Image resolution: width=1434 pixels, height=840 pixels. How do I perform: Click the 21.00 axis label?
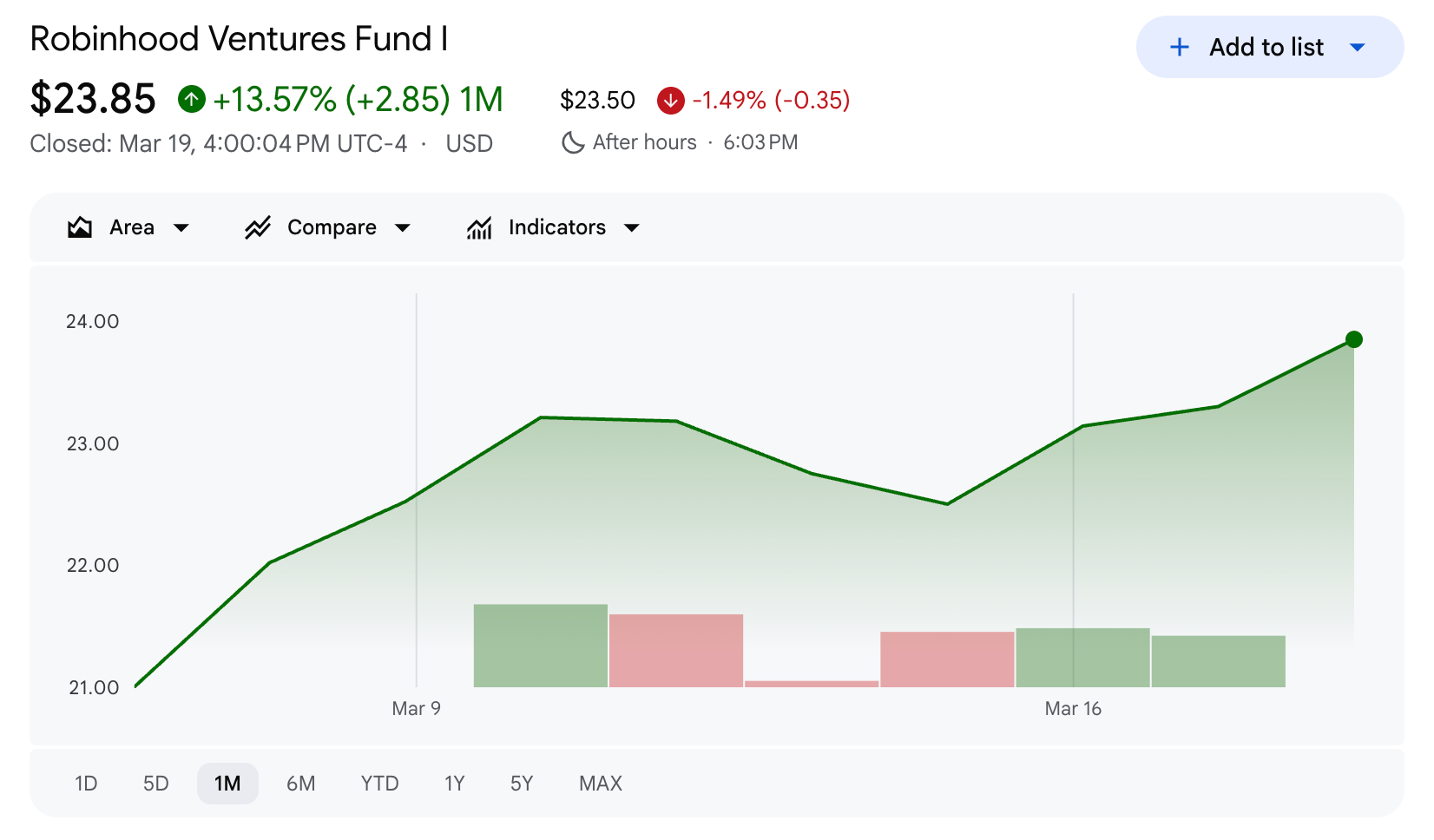tap(94, 688)
